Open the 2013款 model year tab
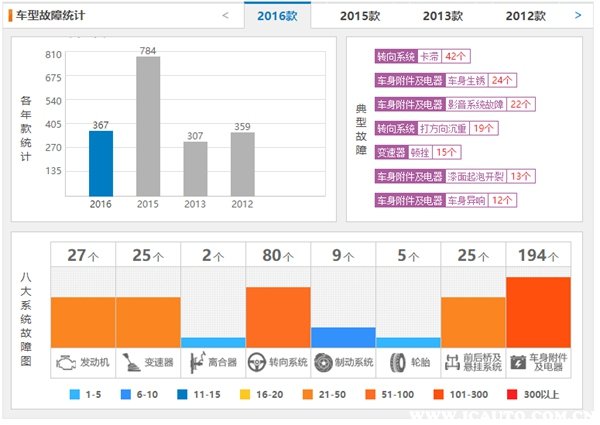This screenshot has height=425, width=600. [x=442, y=16]
